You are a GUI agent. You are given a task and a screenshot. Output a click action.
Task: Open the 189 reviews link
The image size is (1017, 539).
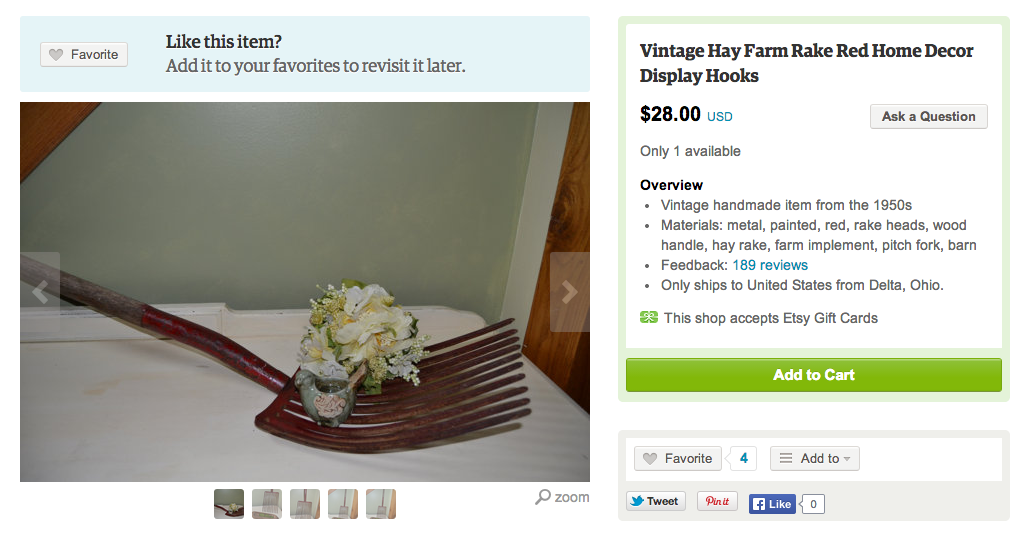769,265
